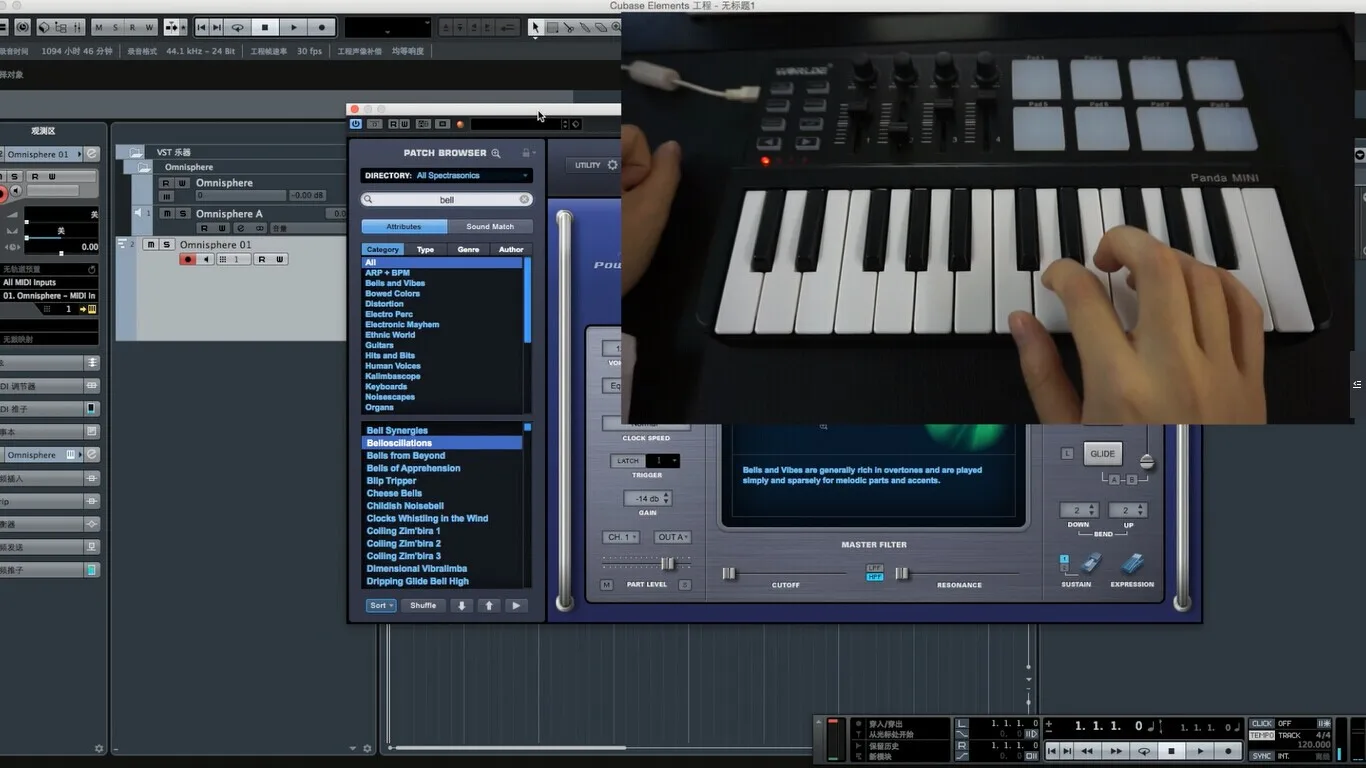1366x768 pixels.
Task: Switch to the Sound Match tab
Action: [x=490, y=226]
